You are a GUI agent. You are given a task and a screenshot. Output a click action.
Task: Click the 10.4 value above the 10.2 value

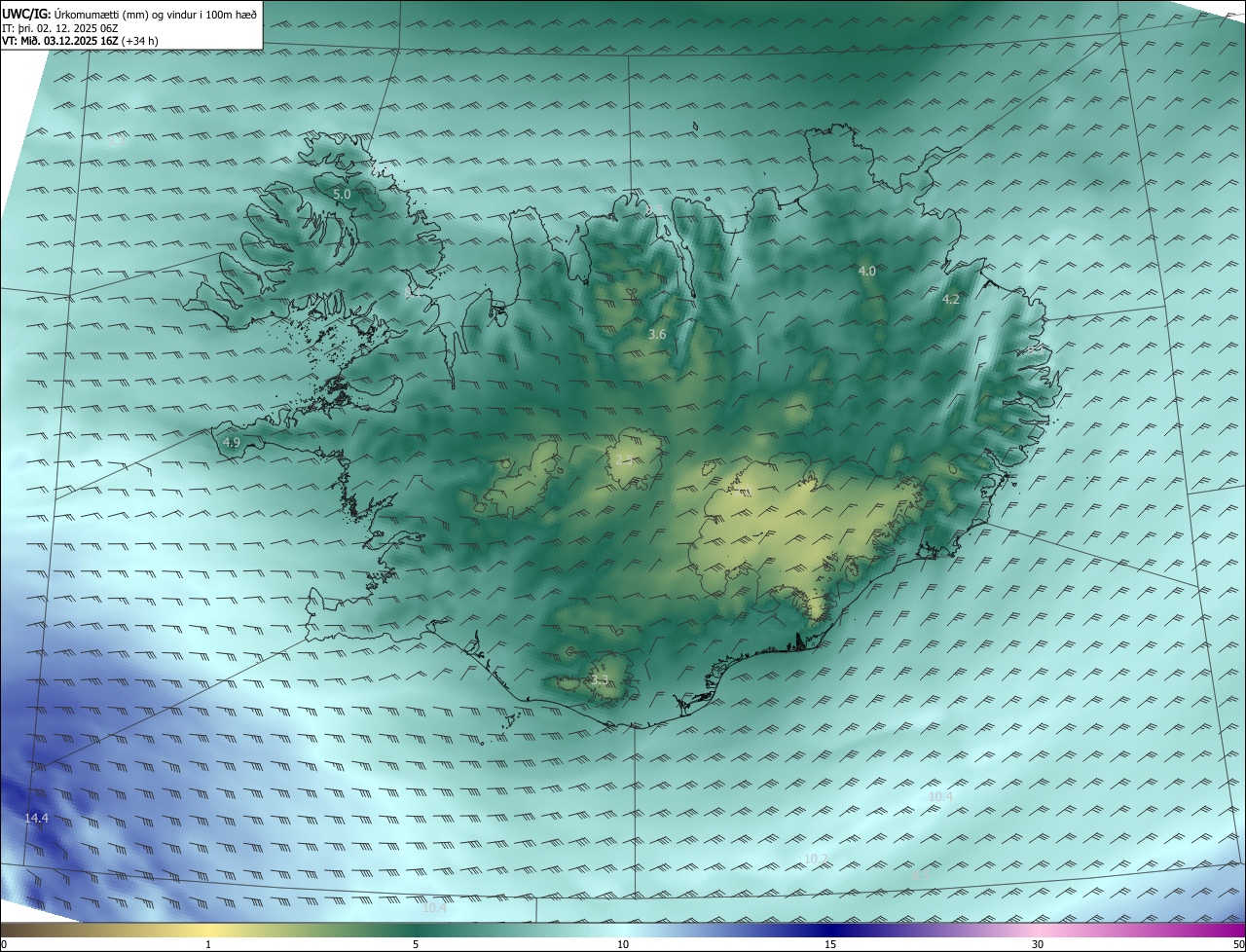[x=940, y=797]
